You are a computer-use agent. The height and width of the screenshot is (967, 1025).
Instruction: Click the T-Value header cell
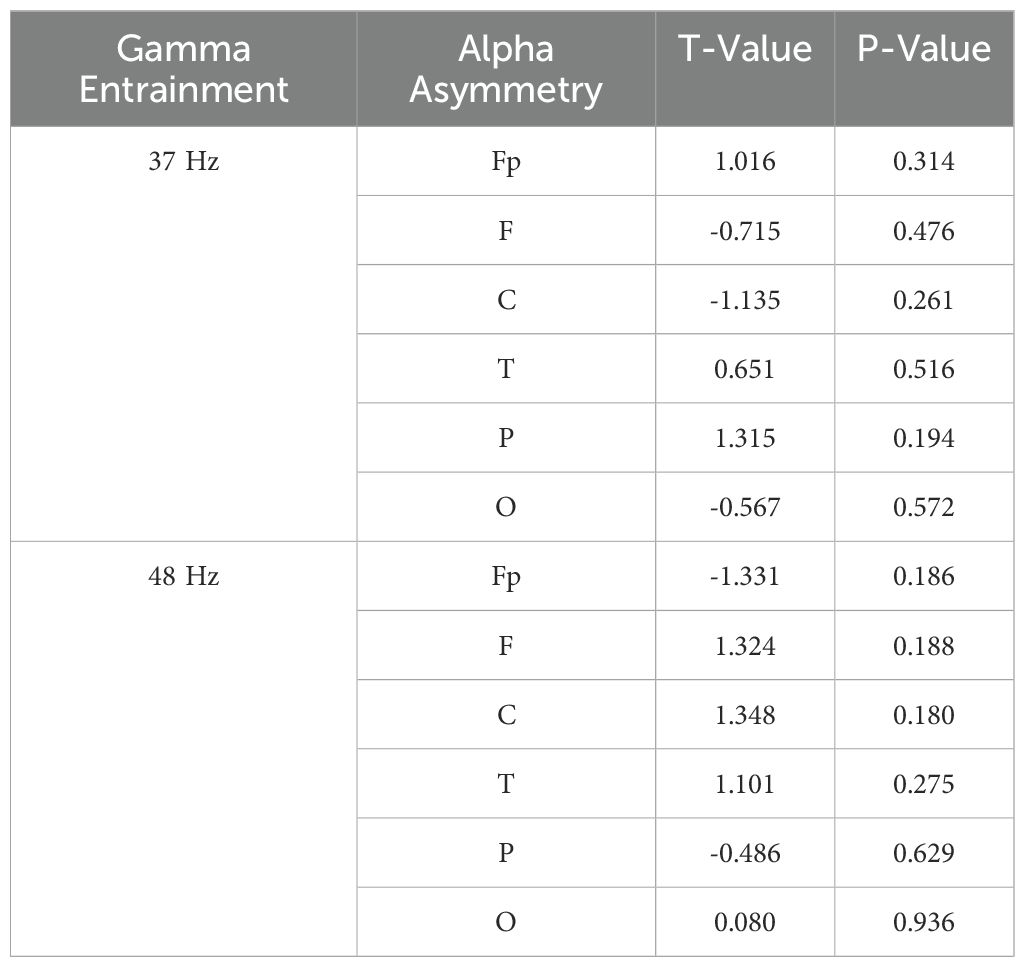(745, 69)
